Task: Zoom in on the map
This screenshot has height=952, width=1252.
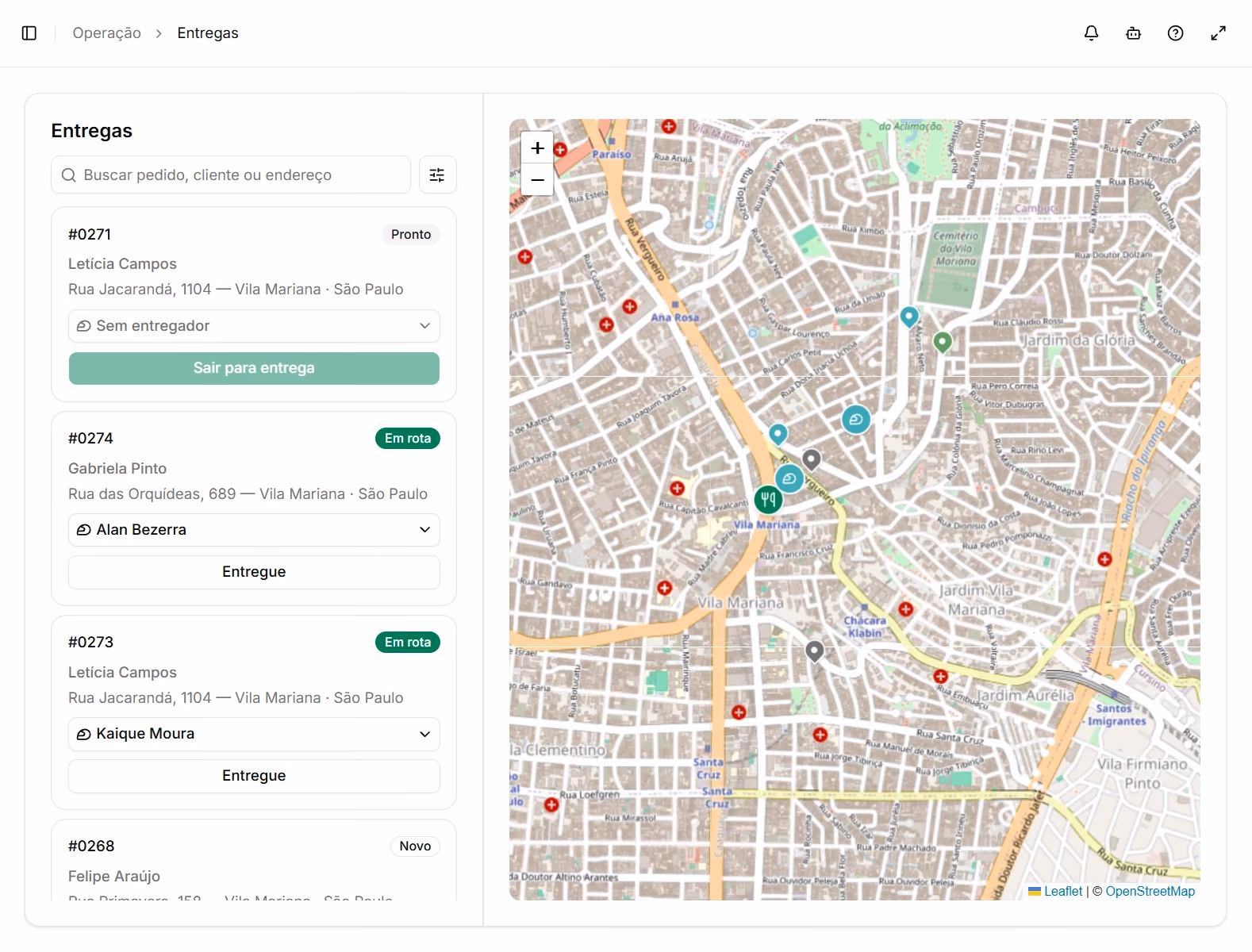Action: 537,148
